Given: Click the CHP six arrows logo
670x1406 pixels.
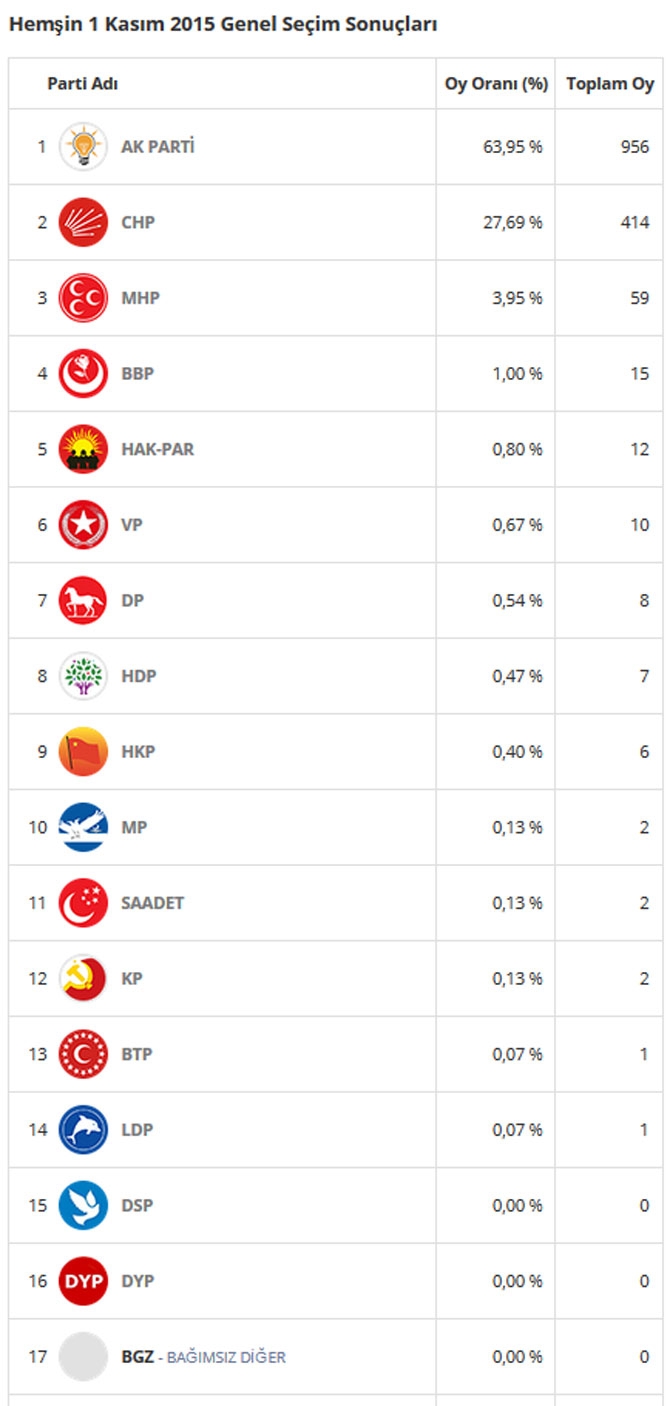Looking at the screenshot, I should point(83,222).
